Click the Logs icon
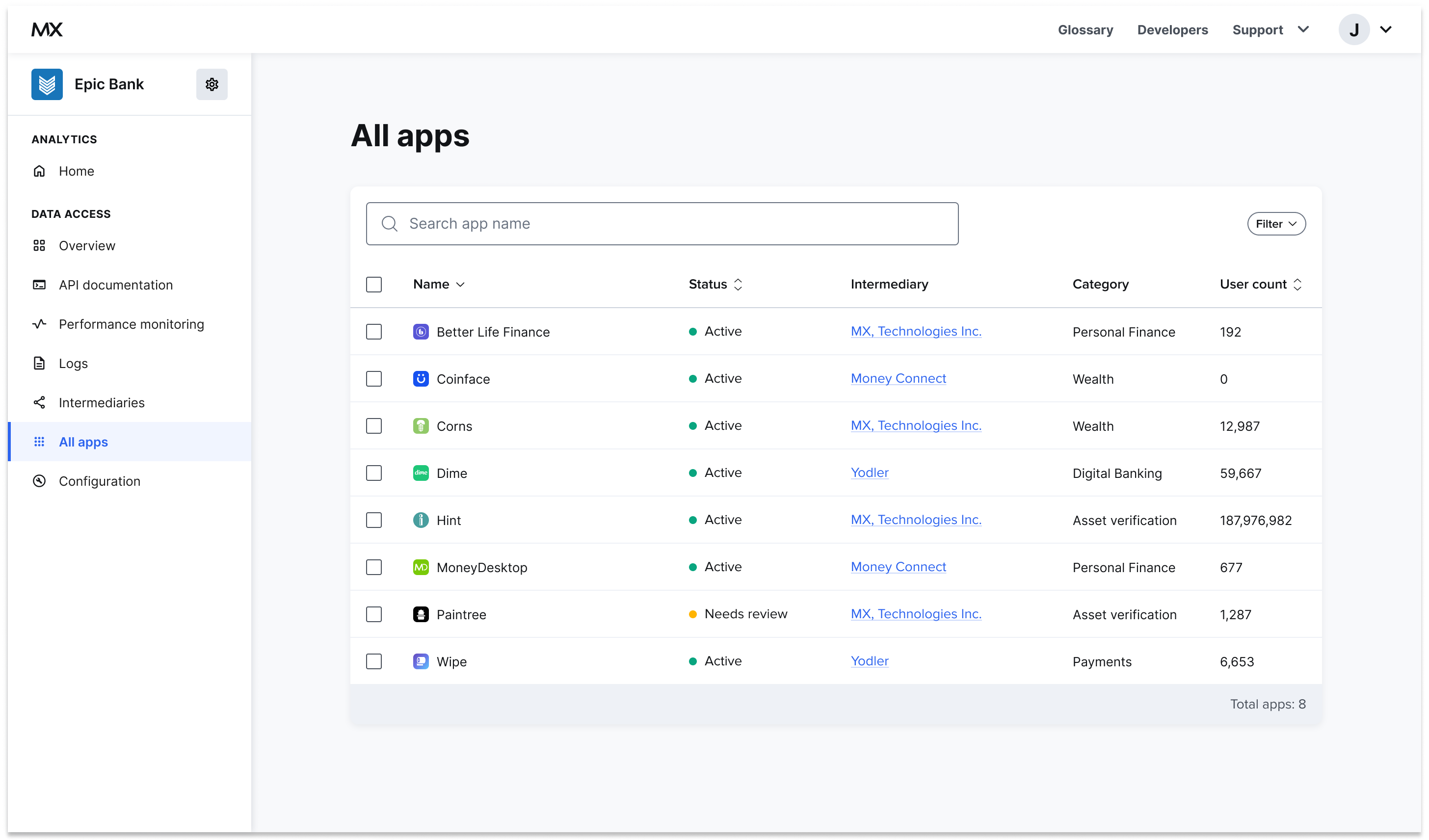This screenshot has height=840, width=1429. pos(39,363)
